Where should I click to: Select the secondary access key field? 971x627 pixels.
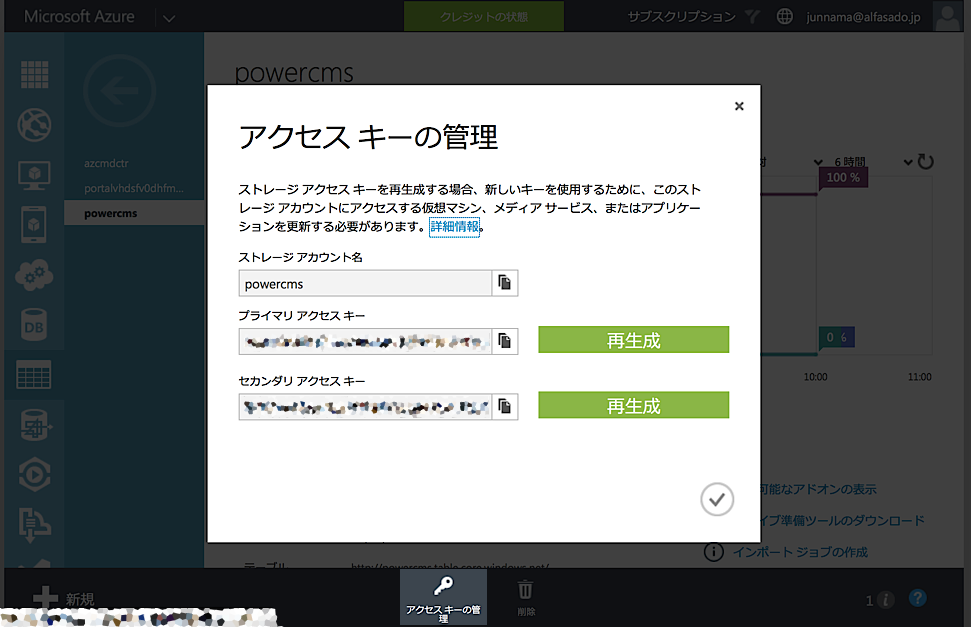point(365,406)
